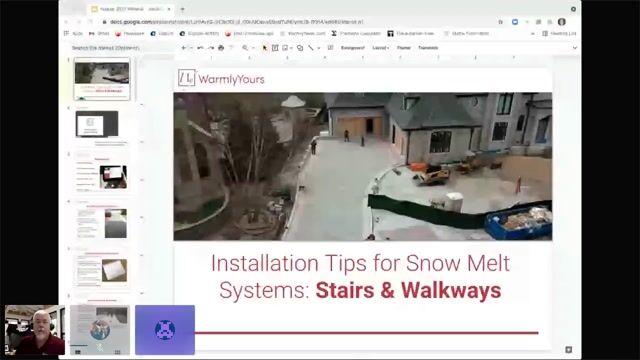Open the Layout dropdown
This screenshot has width=640, height=360.
pos(380,48)
